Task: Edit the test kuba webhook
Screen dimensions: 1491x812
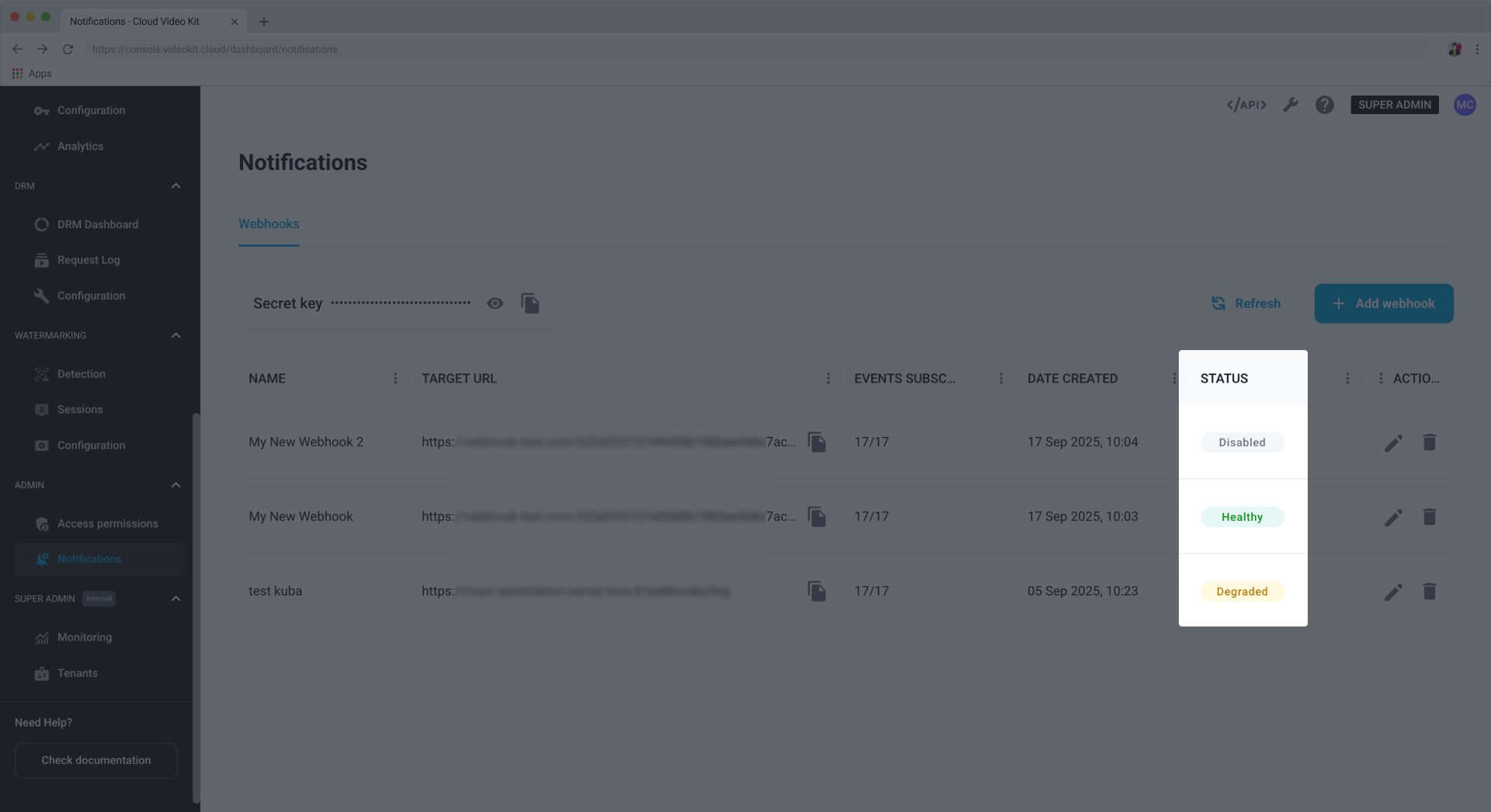Action: pos(1393,592)
